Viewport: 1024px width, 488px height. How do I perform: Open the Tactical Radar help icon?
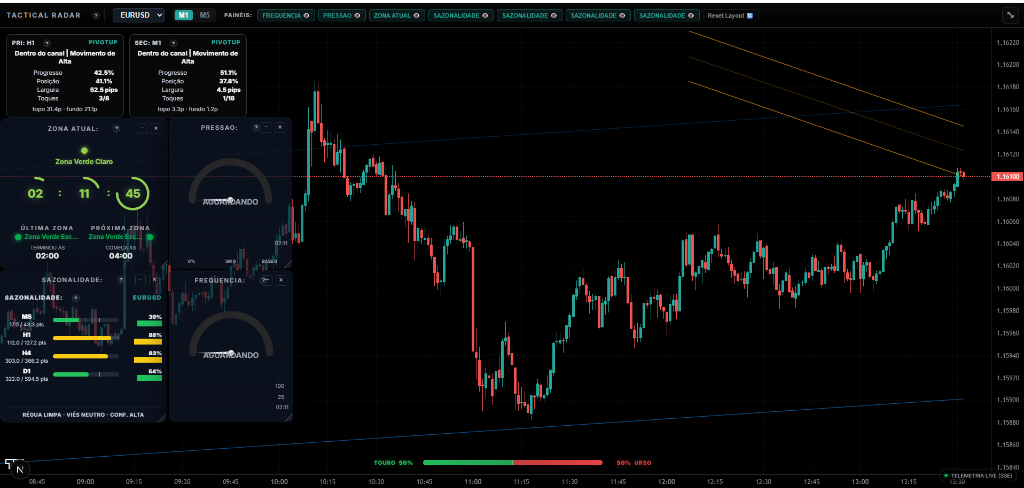click(x=96, y=15)
